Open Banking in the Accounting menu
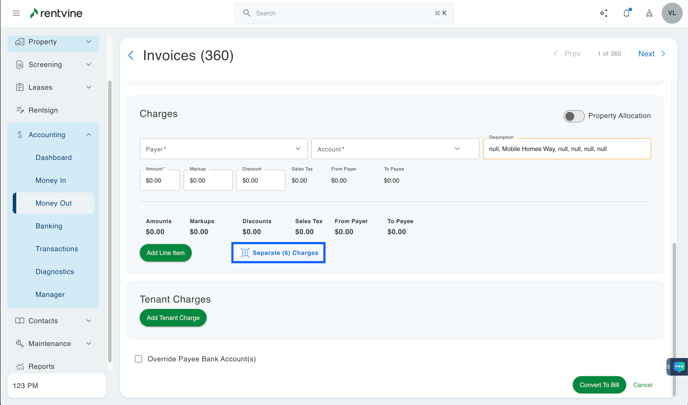Image resolution: width=688 pixels, height=405 pixels. click(49, 226)
